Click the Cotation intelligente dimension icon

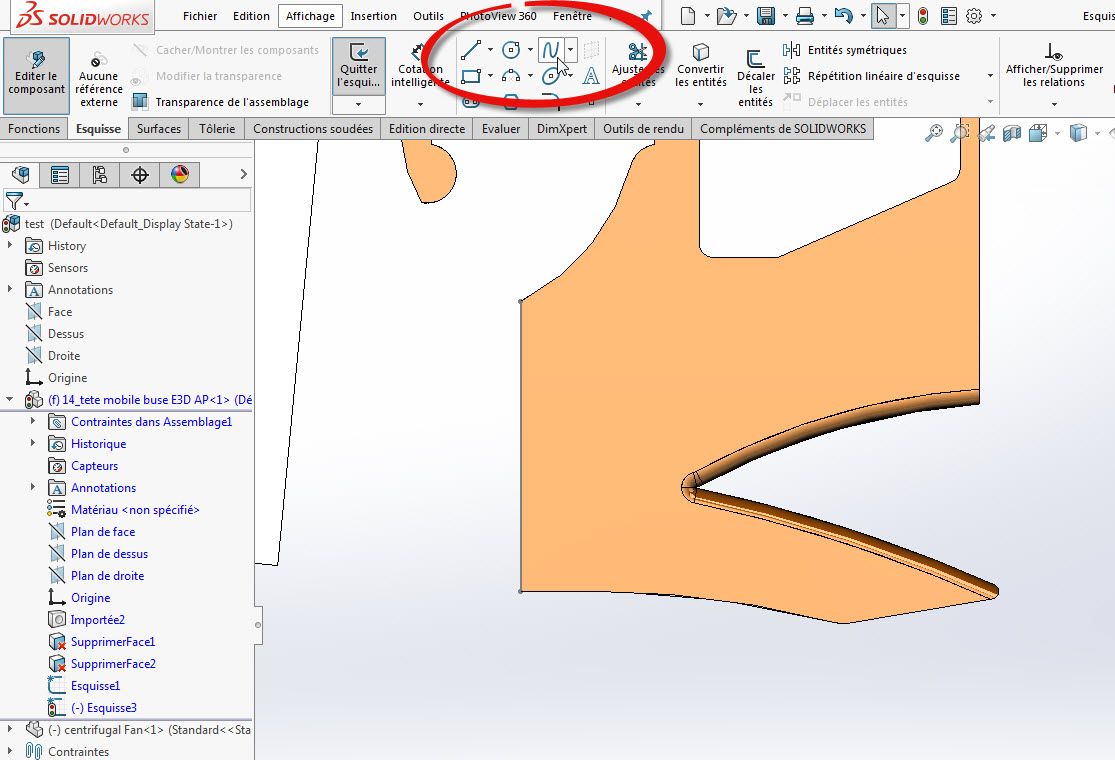[420, 52]
